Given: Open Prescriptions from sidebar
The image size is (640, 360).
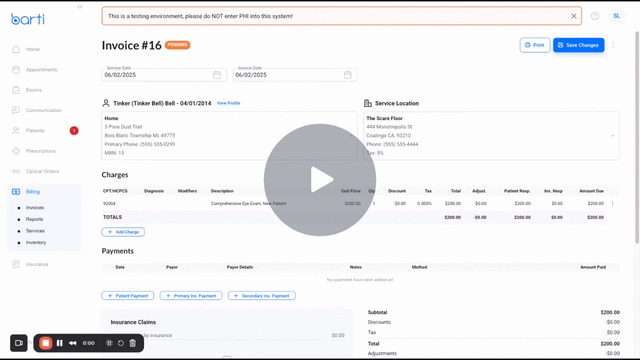Looking at the screenshot, I should [40, 151].
